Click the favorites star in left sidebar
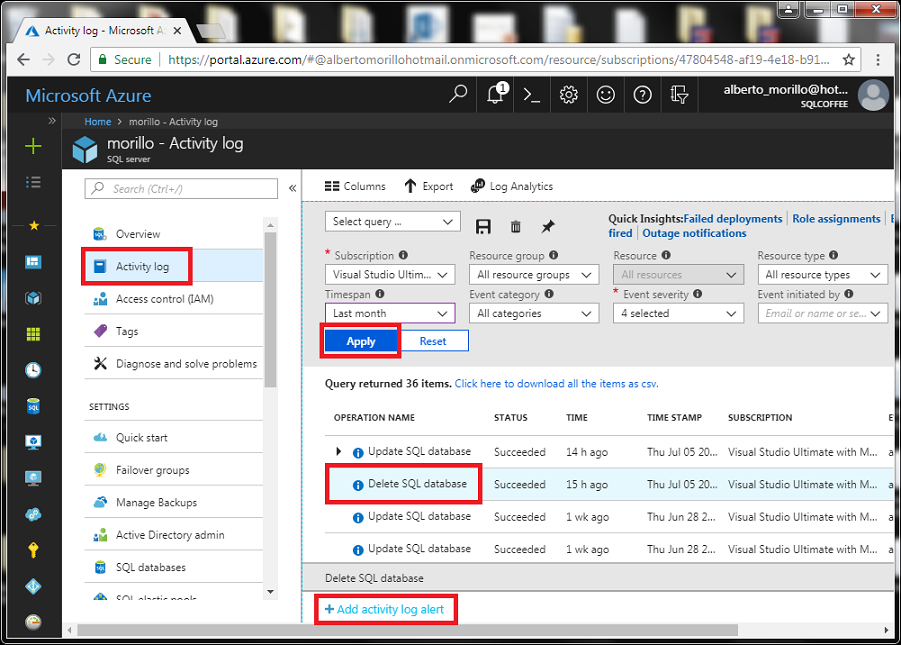This screenshot has height=645, width=901. point(33,225)
